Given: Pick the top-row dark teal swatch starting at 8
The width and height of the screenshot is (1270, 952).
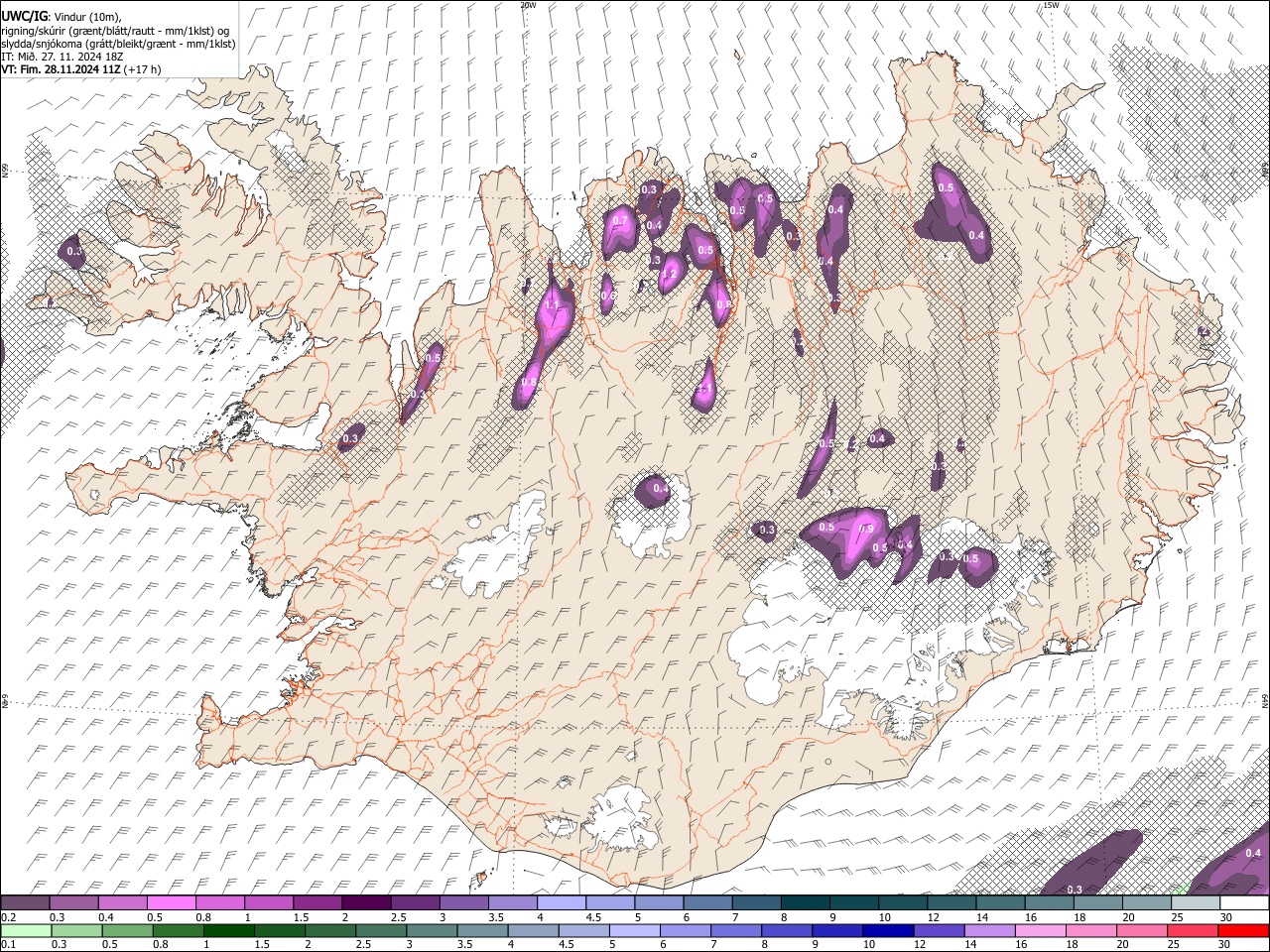Looking at the screenshot, I should (x=806, y=903).
